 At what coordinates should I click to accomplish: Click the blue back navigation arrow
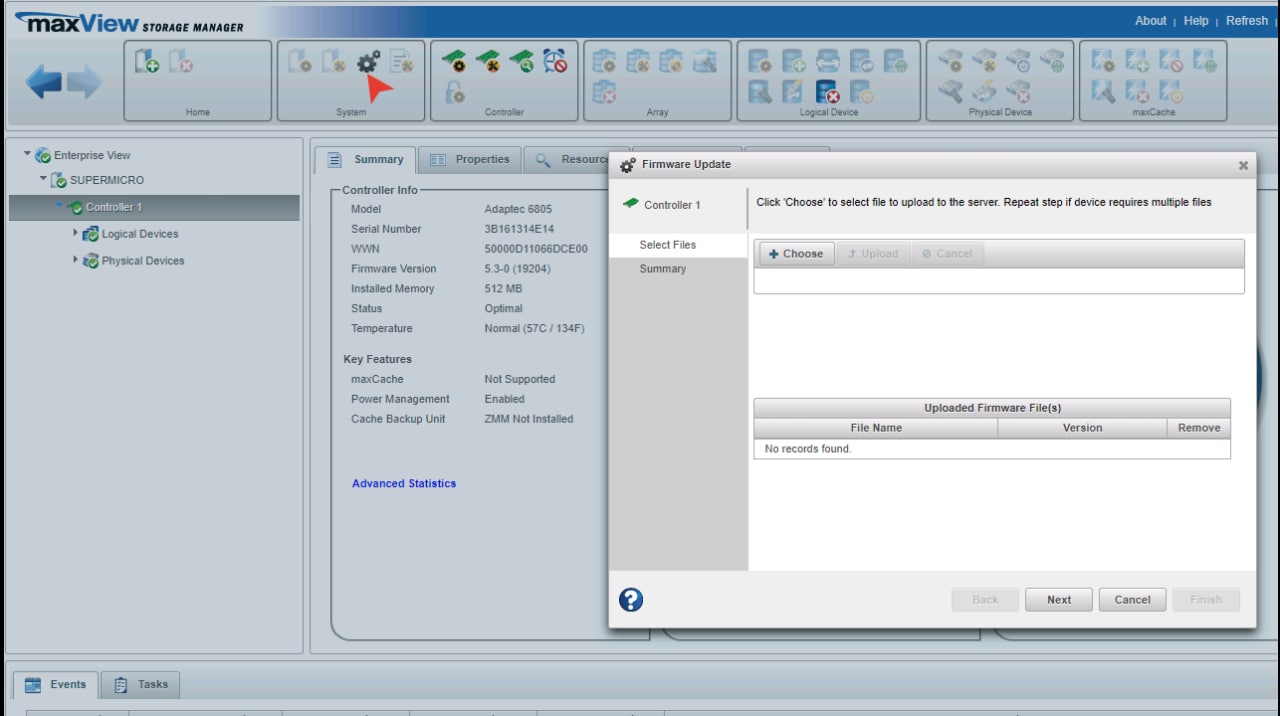tap(44, 83)
